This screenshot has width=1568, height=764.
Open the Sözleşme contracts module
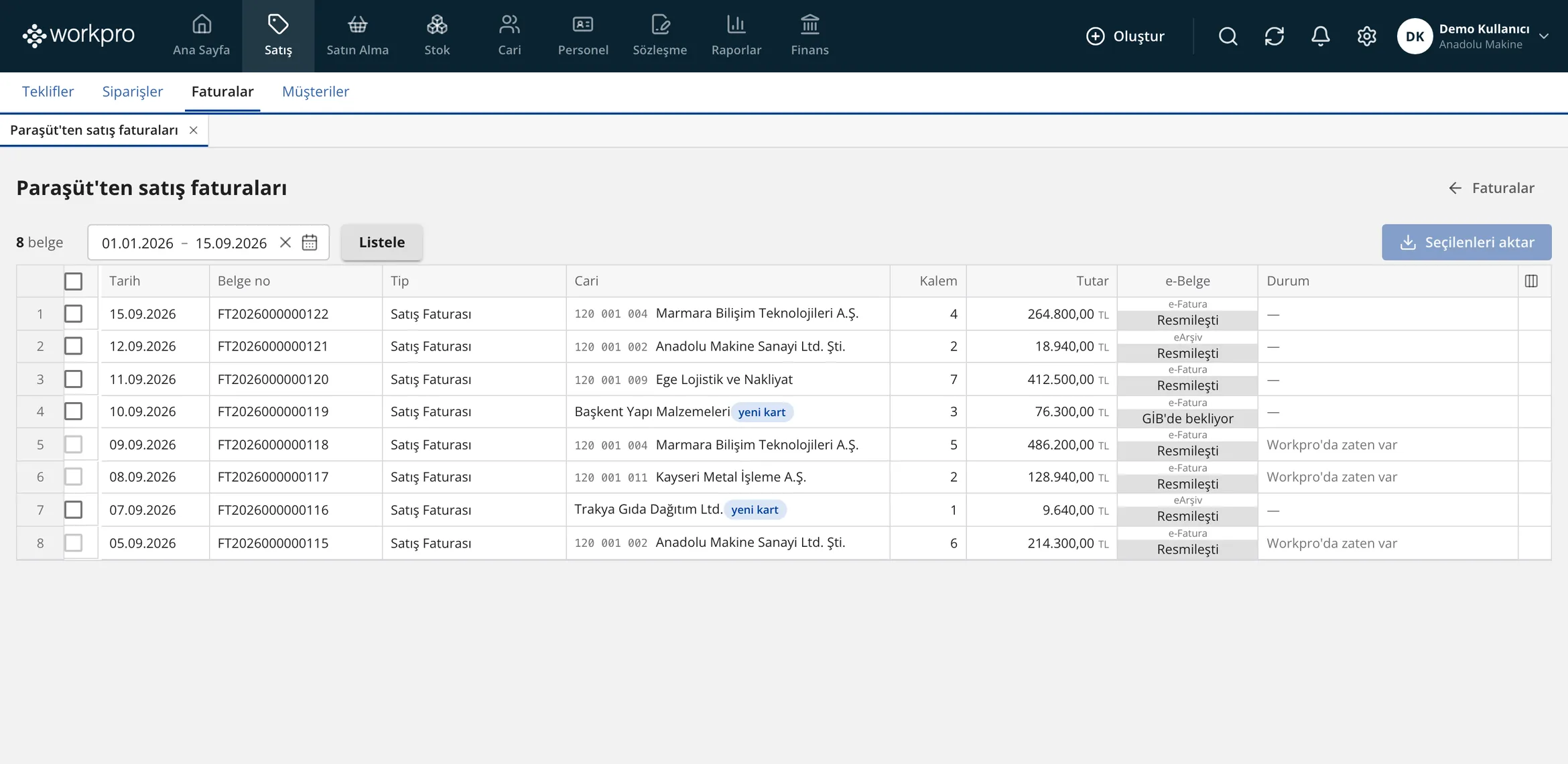coord(660,36)
